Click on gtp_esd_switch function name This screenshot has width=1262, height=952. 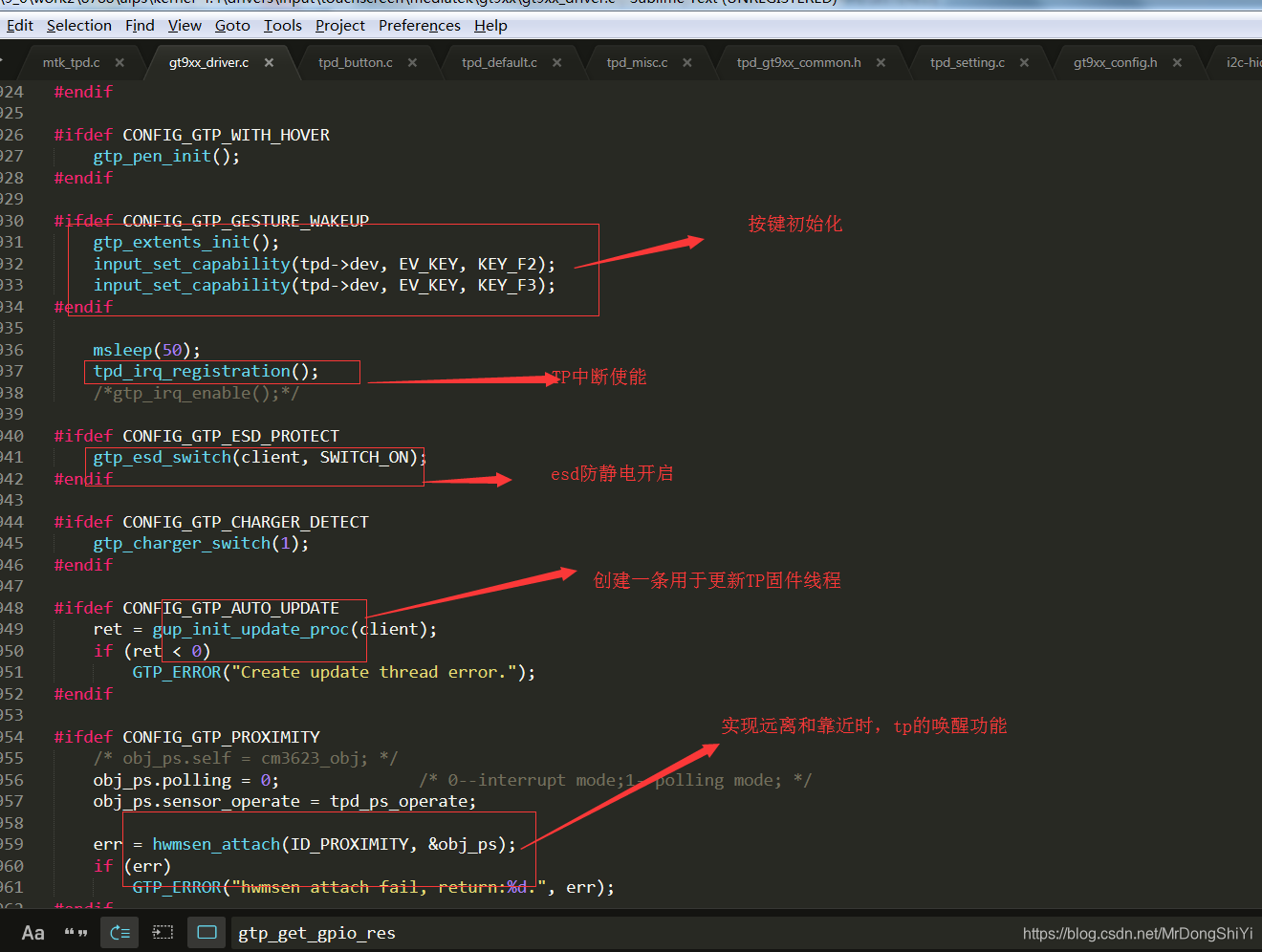pos(163,457)
